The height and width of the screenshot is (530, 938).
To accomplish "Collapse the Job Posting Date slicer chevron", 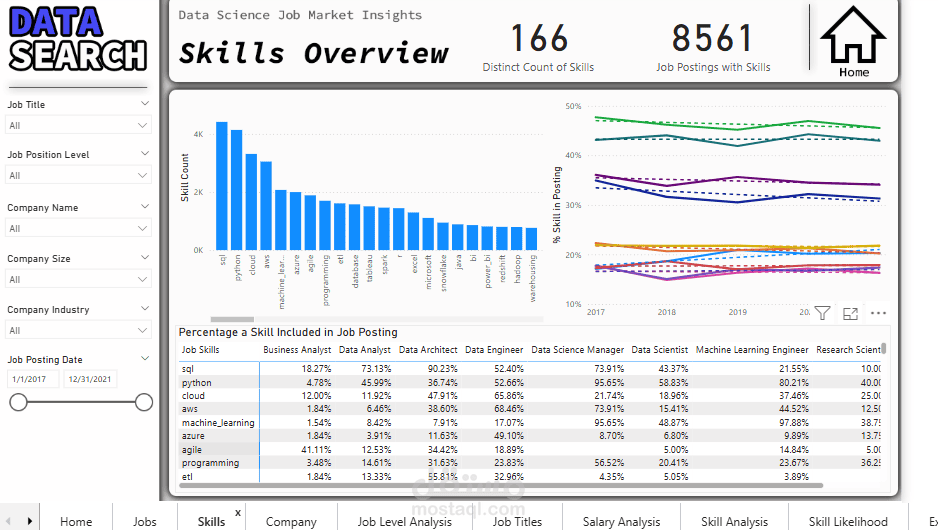I will pyautogui.click(x=145, y=359).
